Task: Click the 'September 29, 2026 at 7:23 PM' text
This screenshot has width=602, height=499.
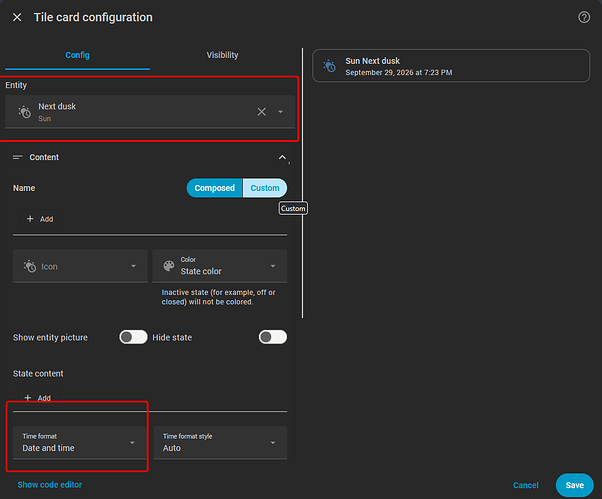Action: 399,73
